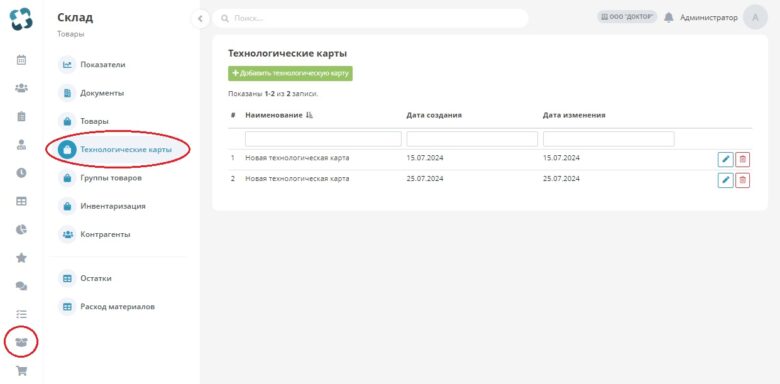Click the ООО "ДОКТОР" organization badge

point(627,17)
